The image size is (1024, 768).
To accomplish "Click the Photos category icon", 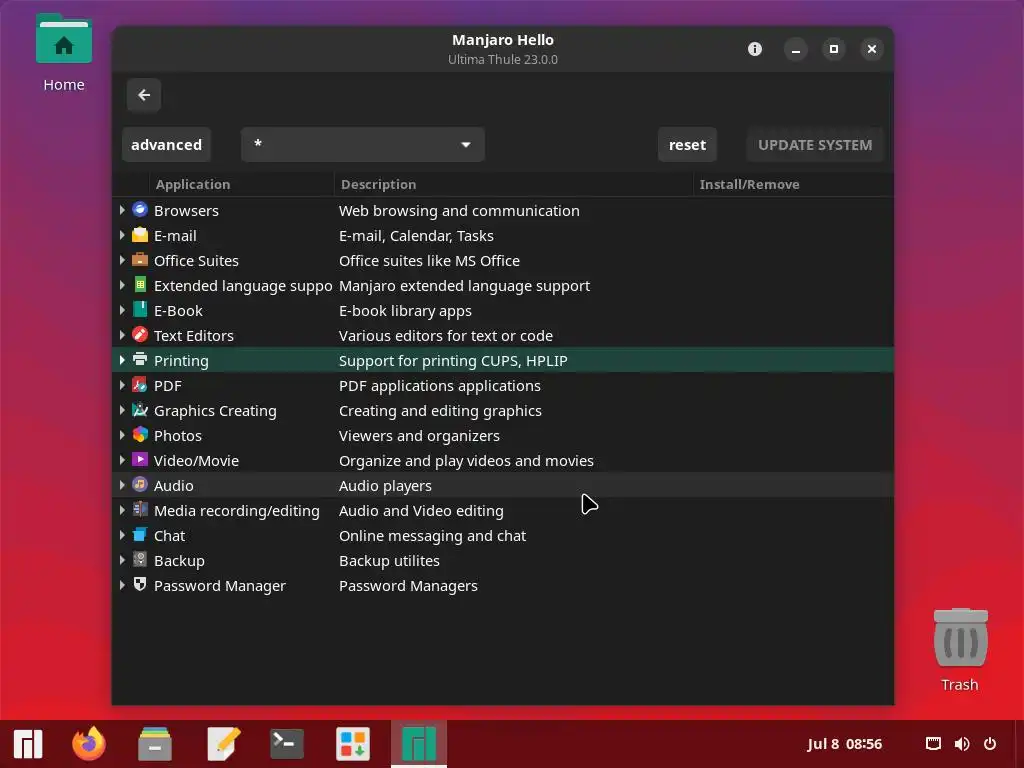I will pyautogui.click(x=140, y=434).
